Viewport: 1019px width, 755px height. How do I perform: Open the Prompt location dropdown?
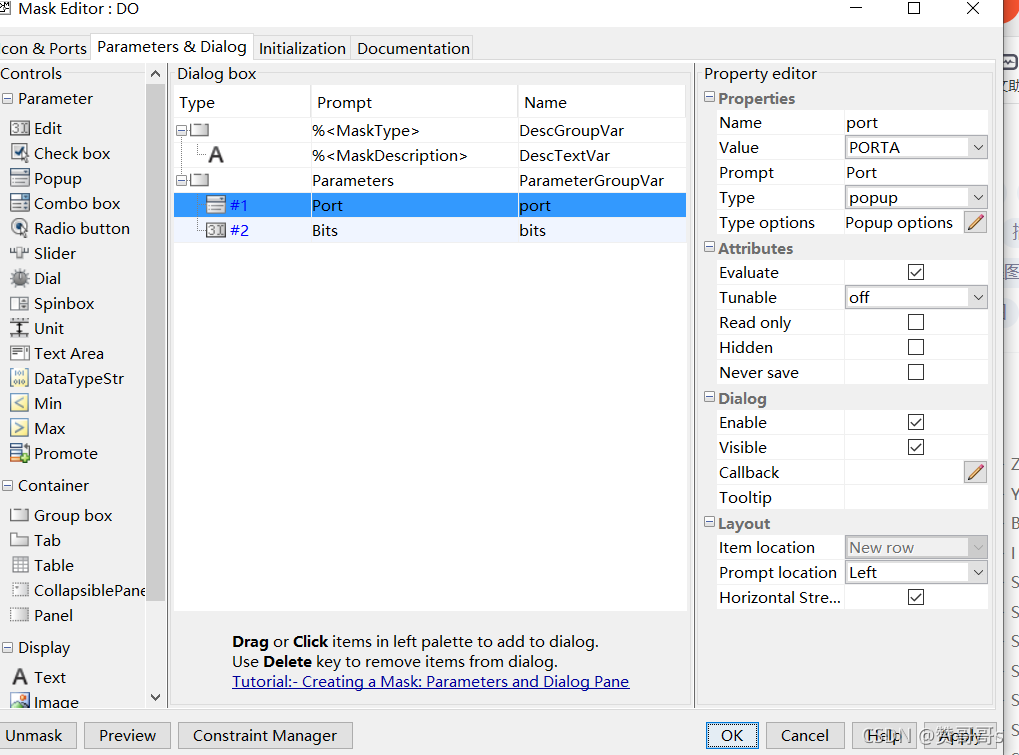916,572
